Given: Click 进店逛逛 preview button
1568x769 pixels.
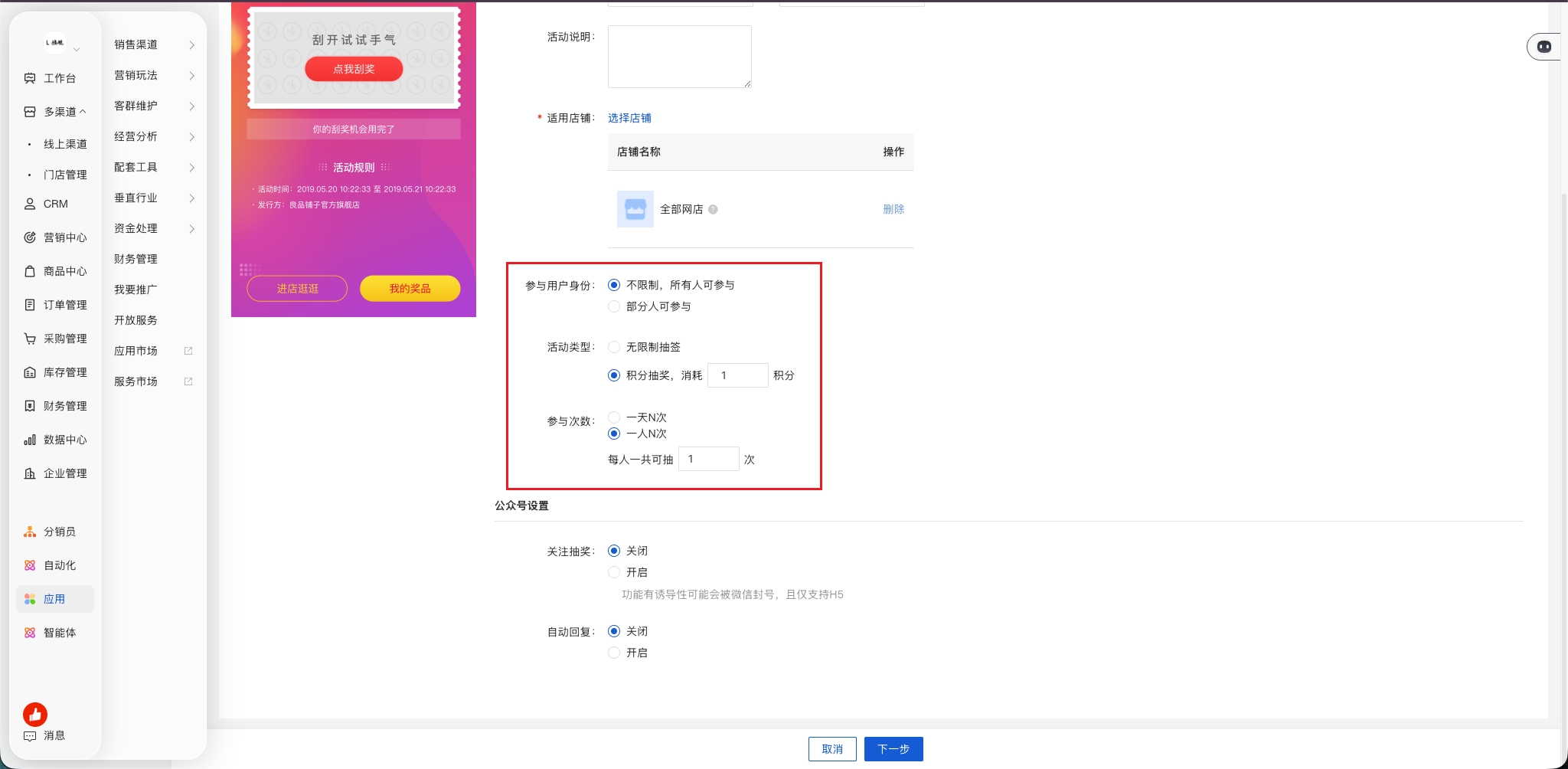Looking at the screenshot, I should 297,289.
